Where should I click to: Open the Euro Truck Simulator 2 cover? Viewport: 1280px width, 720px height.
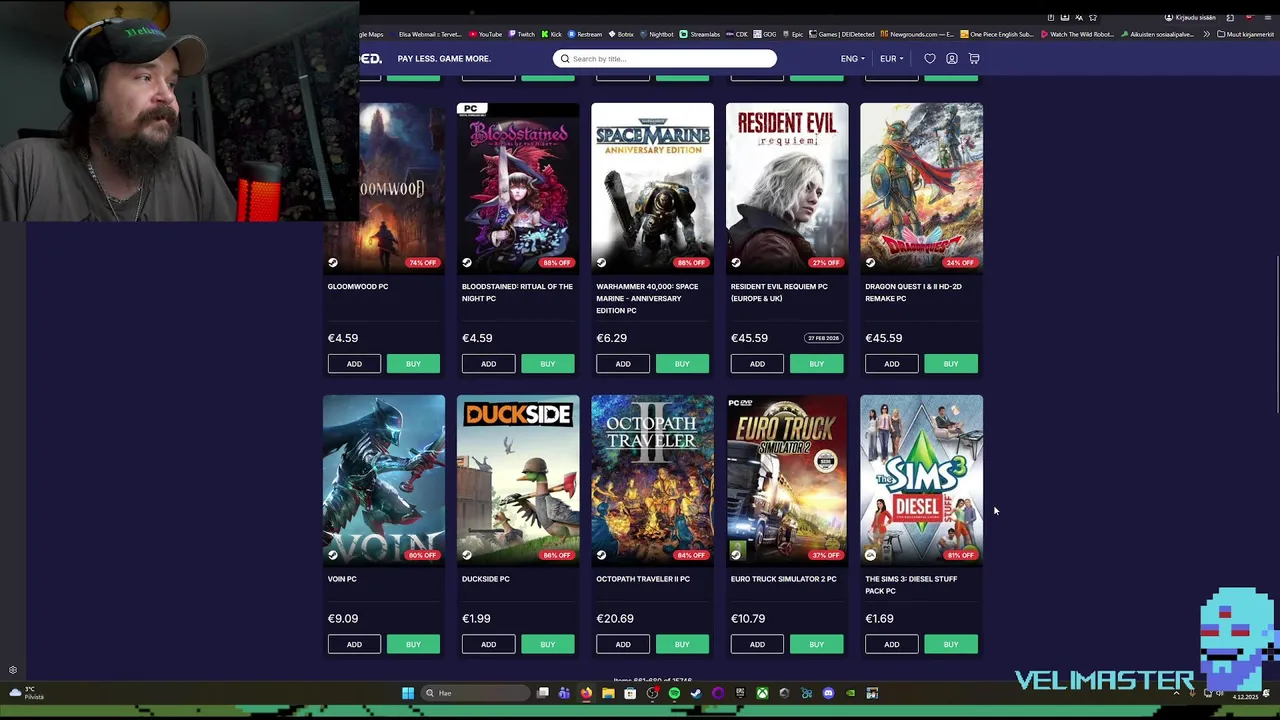(787, 480)
